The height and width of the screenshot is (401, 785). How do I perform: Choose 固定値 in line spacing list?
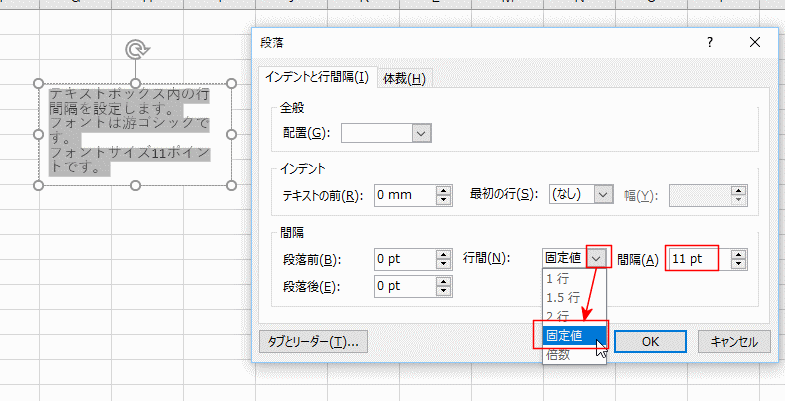pyautogui.click(x=574, y=335)
